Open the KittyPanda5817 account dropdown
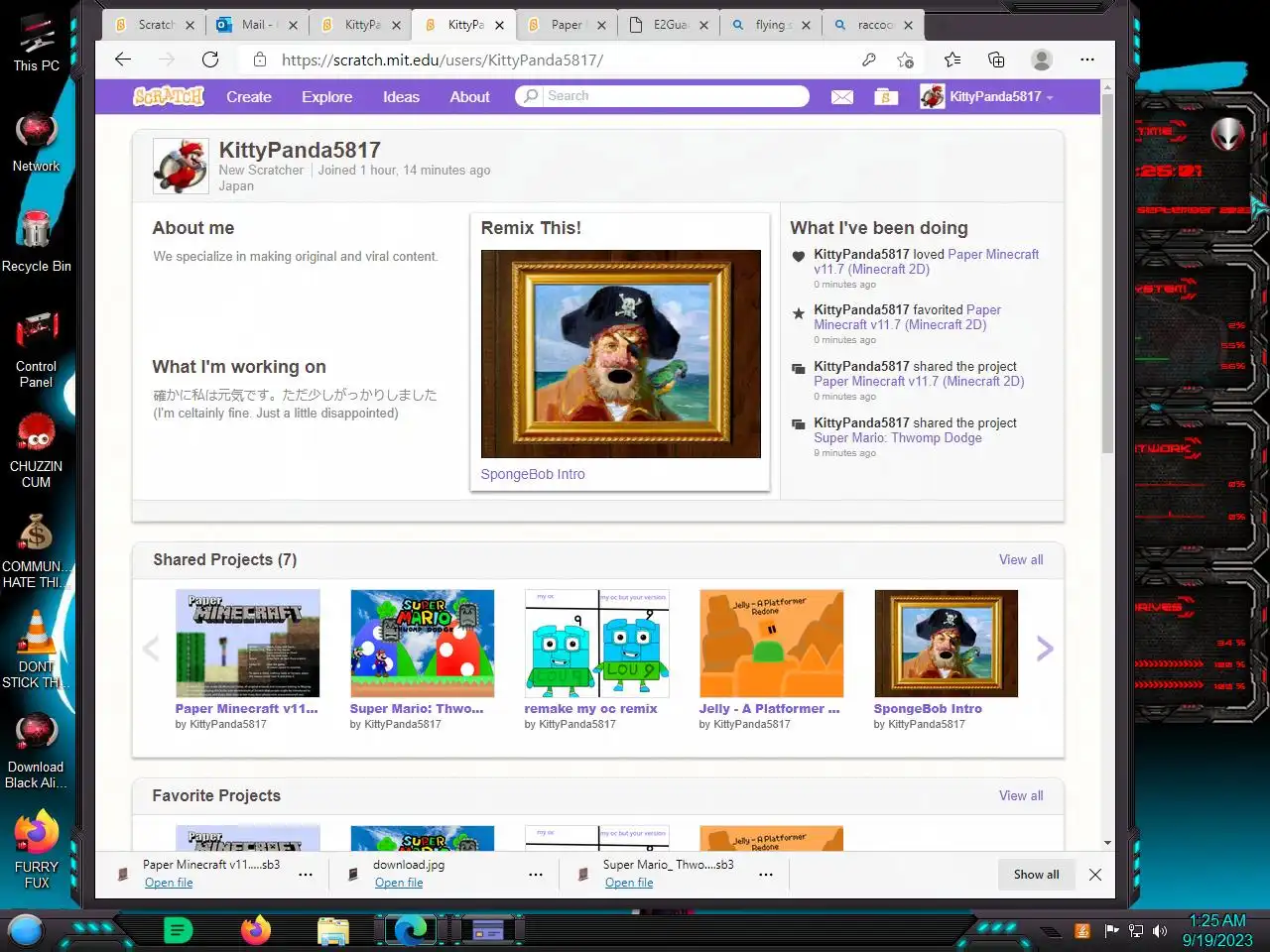The height and width of the screenshot is (952, 1270). 987,96
